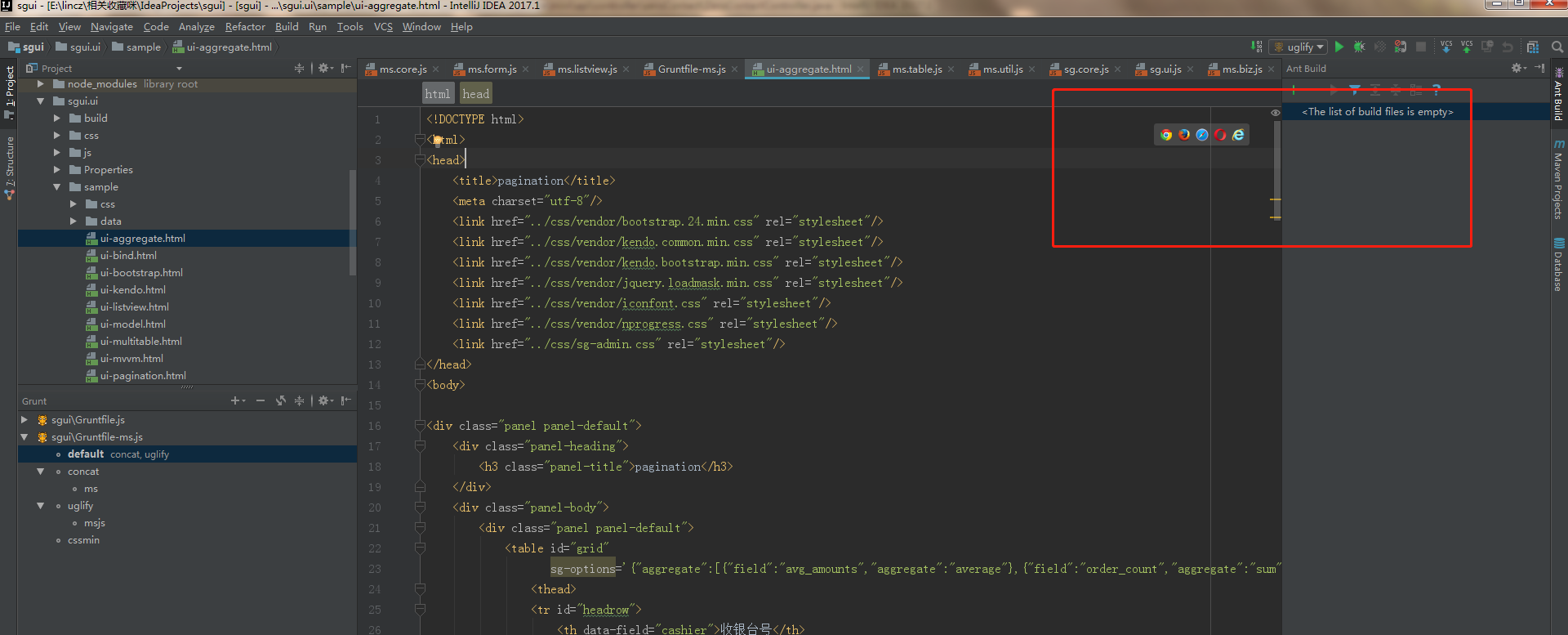Switch to the Gruntfile-ms.js editor tab
The width and height of the screenshot is (1568, 635).
pos(691,69)
